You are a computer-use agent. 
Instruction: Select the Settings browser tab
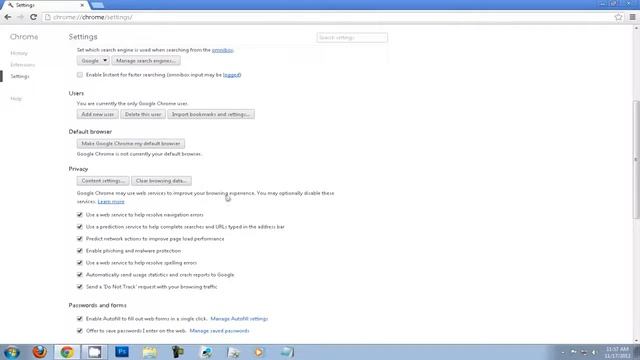[x=45, y=5]
